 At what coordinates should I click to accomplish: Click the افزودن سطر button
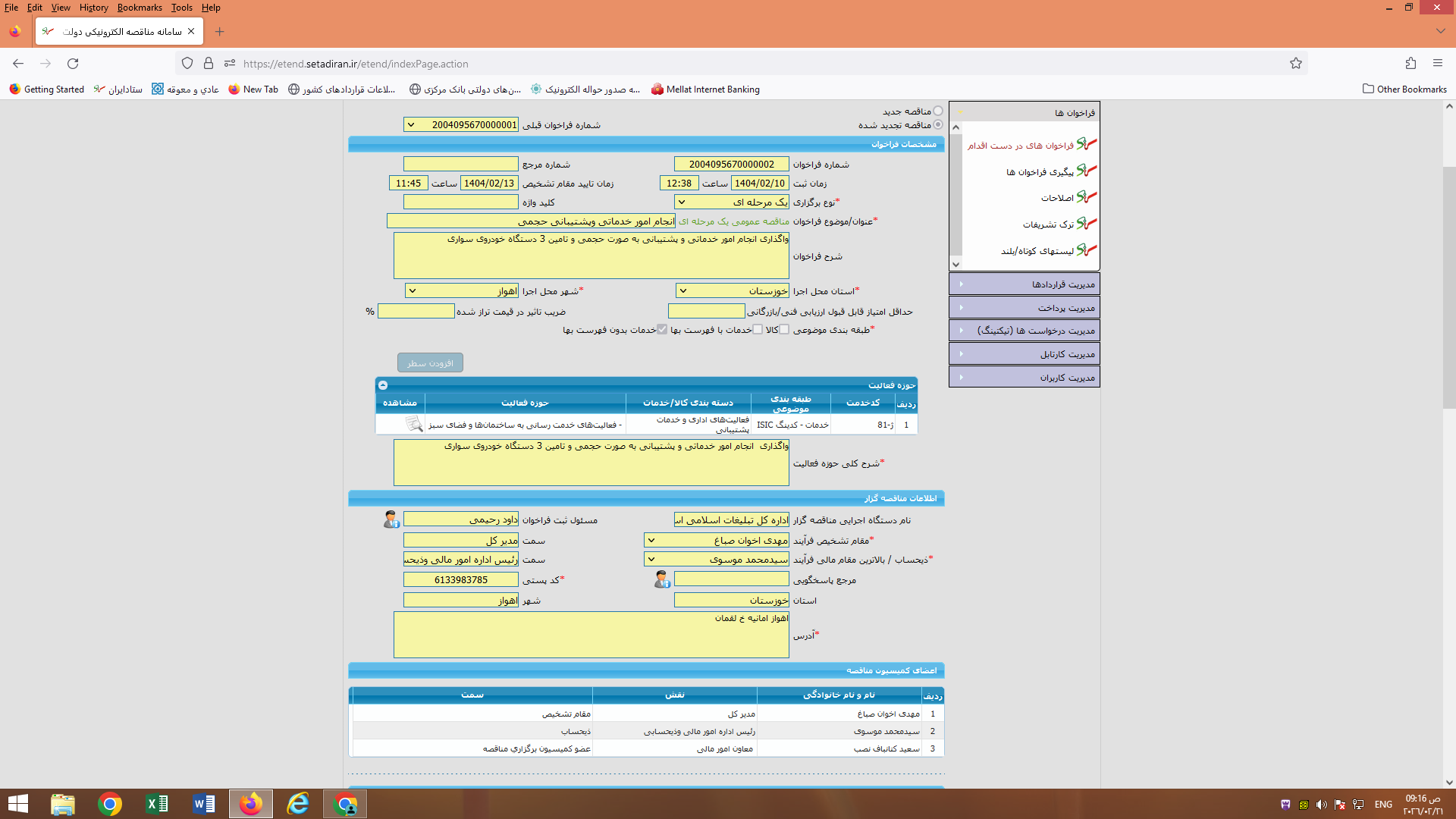tap(430, 363)
